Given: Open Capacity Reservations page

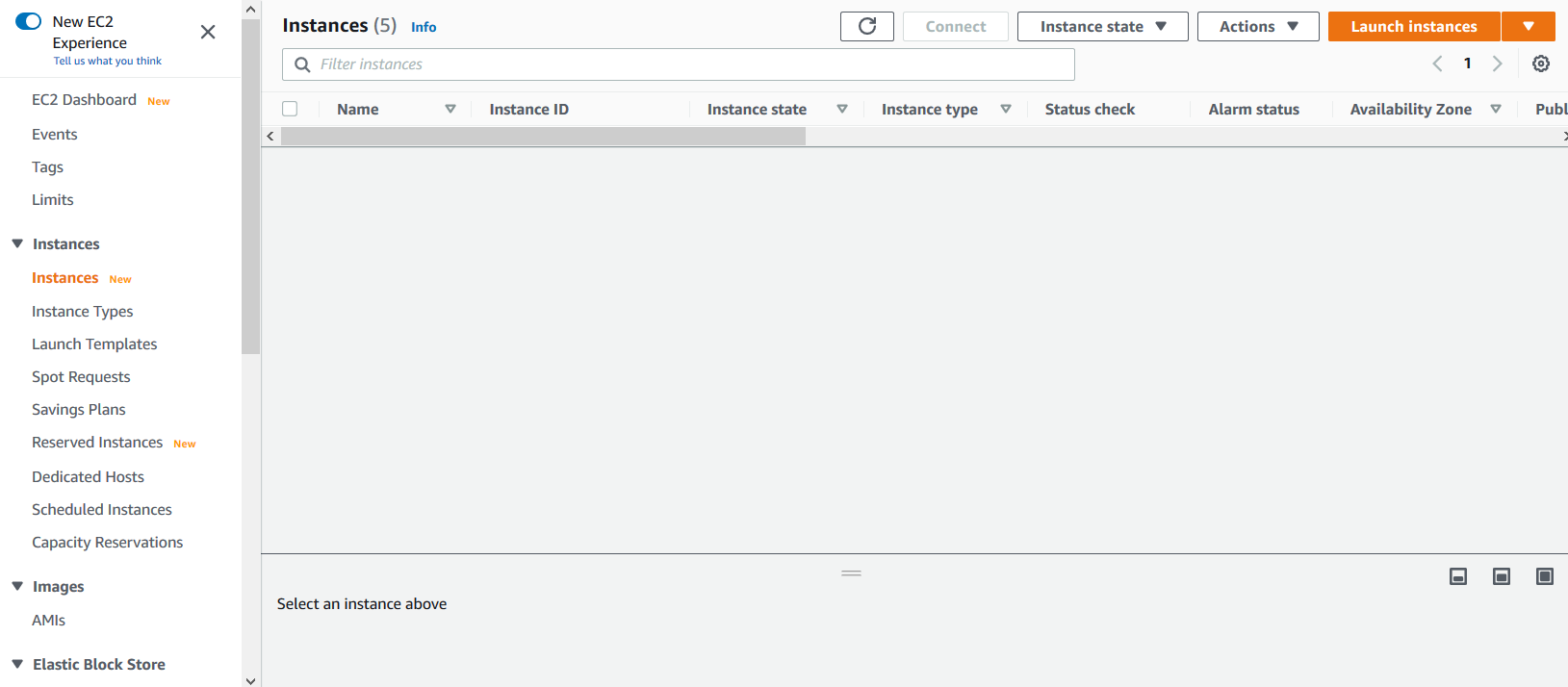Looking at the screenshot, I should click(x=107, y=543).
